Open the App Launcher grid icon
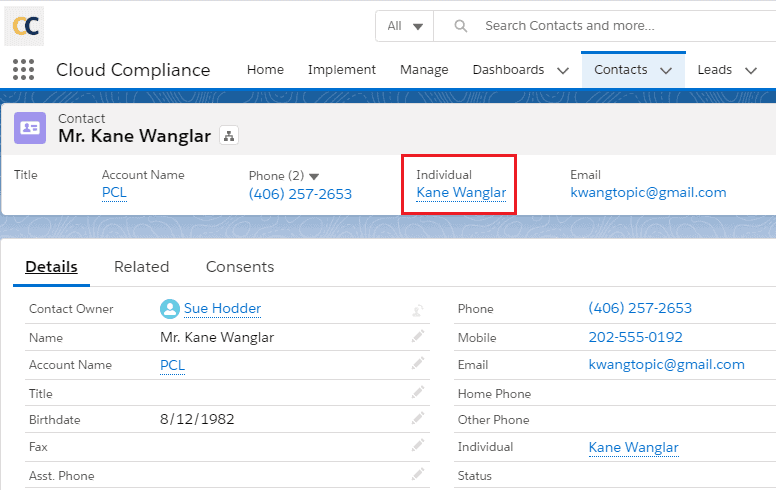 [23, 70]
